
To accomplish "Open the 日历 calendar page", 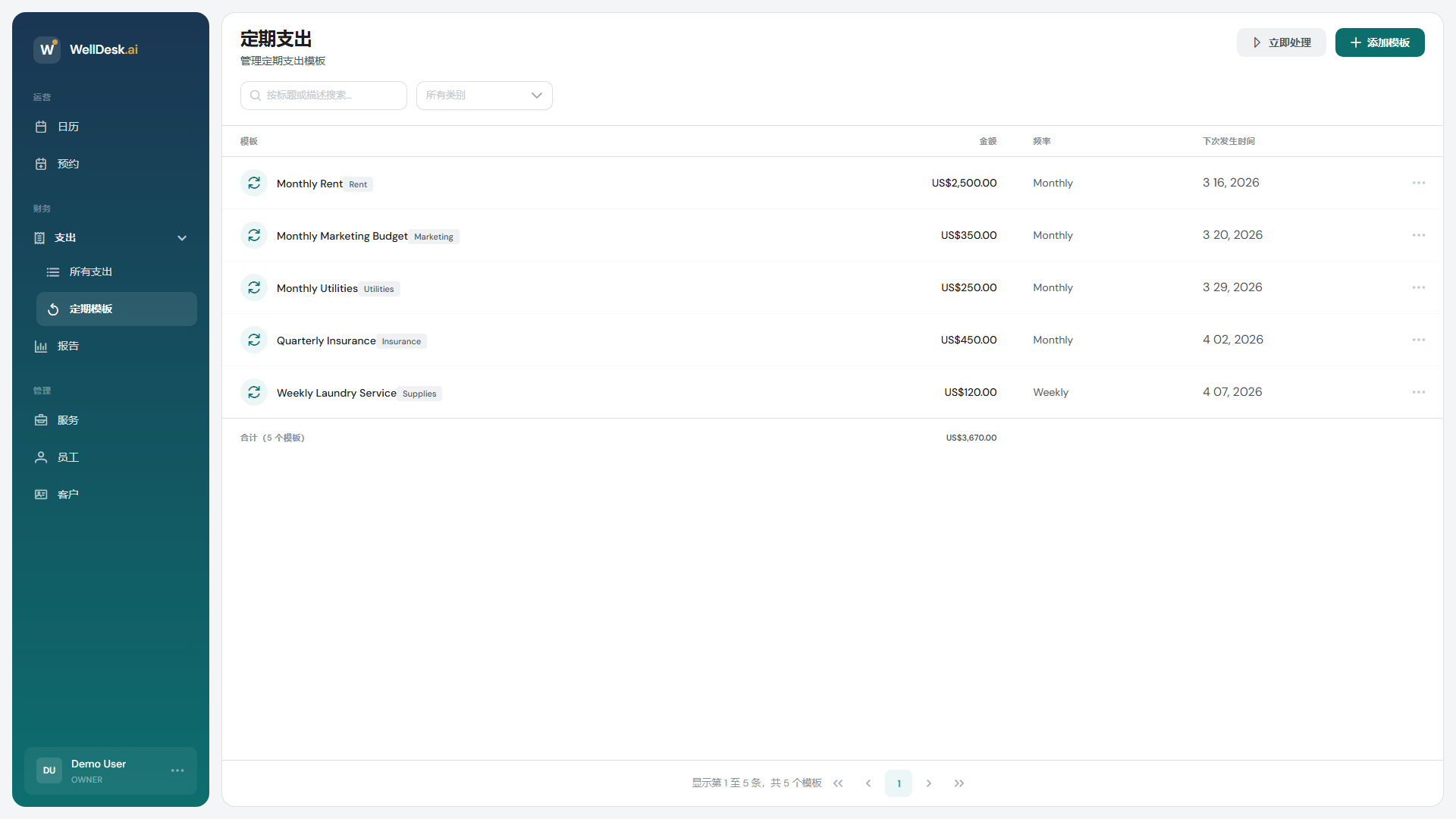I will 68,127.
